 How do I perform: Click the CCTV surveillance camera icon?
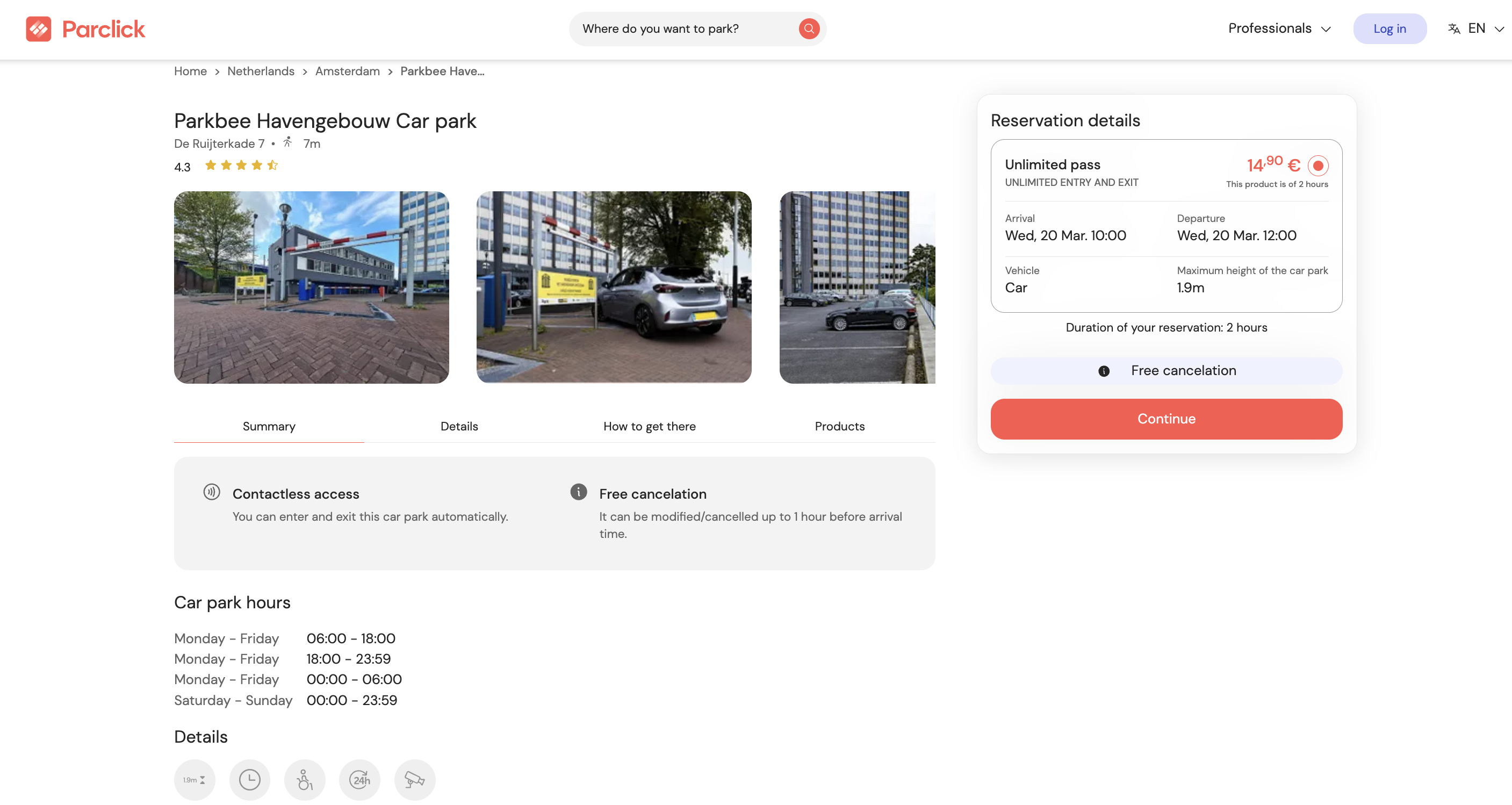414,780
